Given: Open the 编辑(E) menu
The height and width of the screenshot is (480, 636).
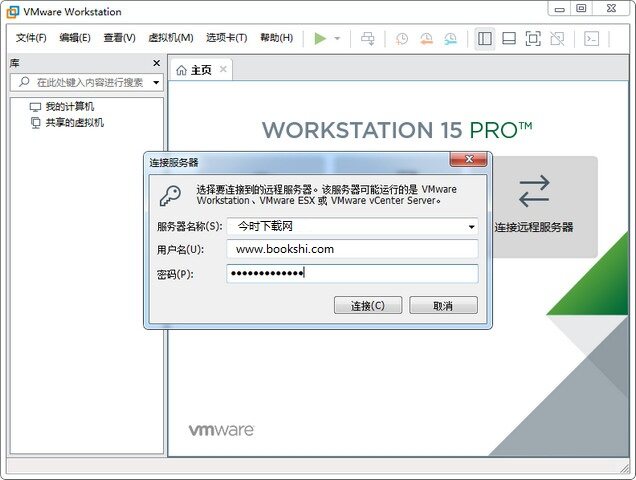Looking at the screenshot, I should point(75,38).
